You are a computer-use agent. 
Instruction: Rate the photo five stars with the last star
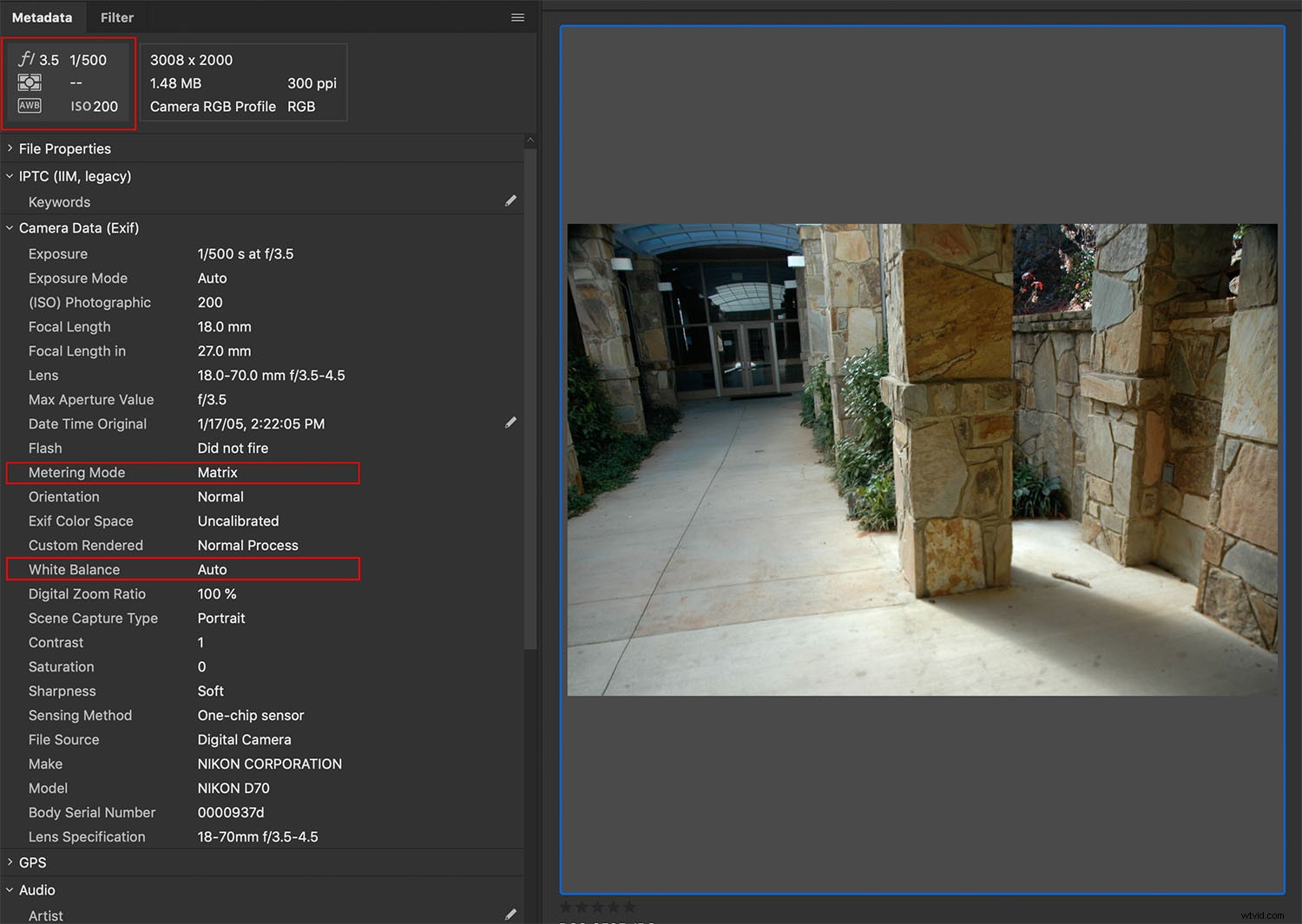628,906
